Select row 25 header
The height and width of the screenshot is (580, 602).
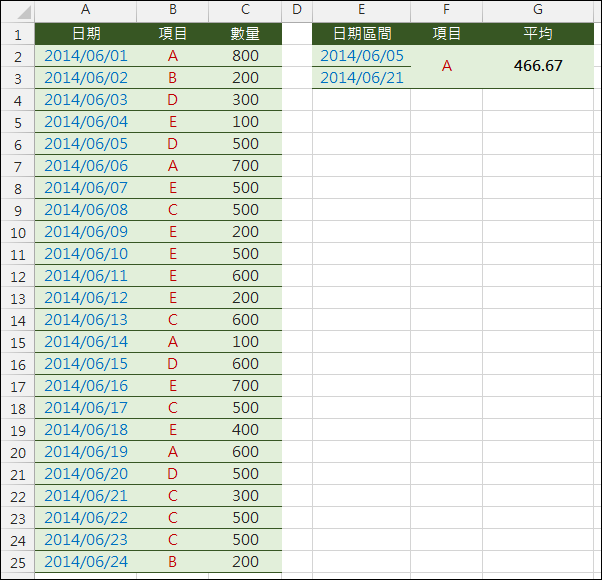[18, 563]
